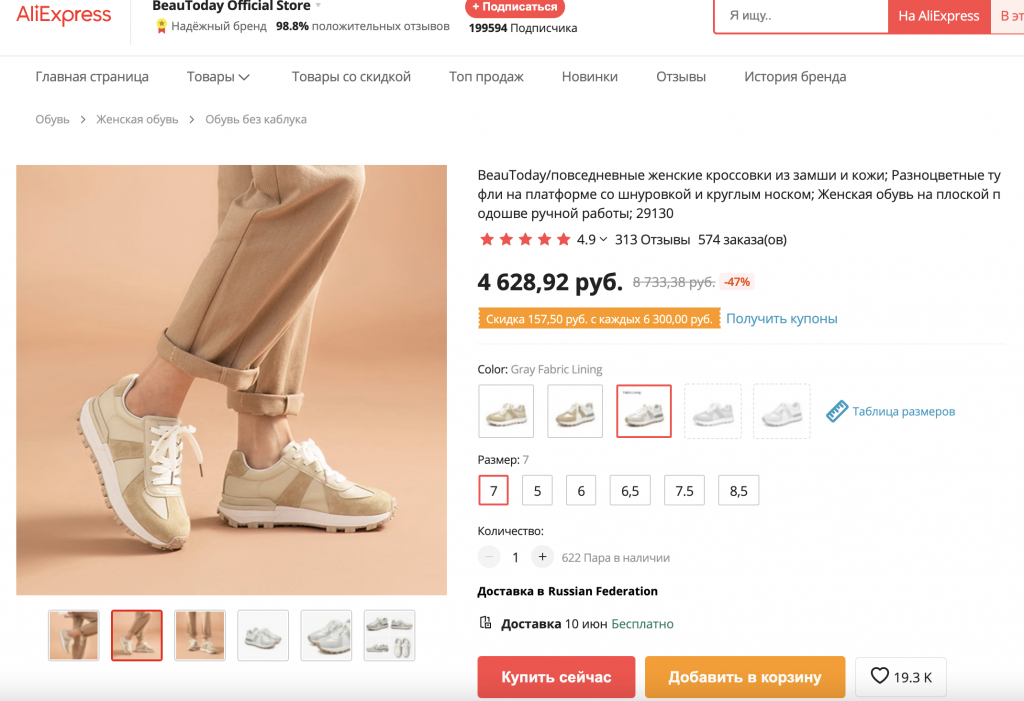The width and height of the screenshot is (1024, 701).
Task: Select size 5 option
Action: click(537, 491)
